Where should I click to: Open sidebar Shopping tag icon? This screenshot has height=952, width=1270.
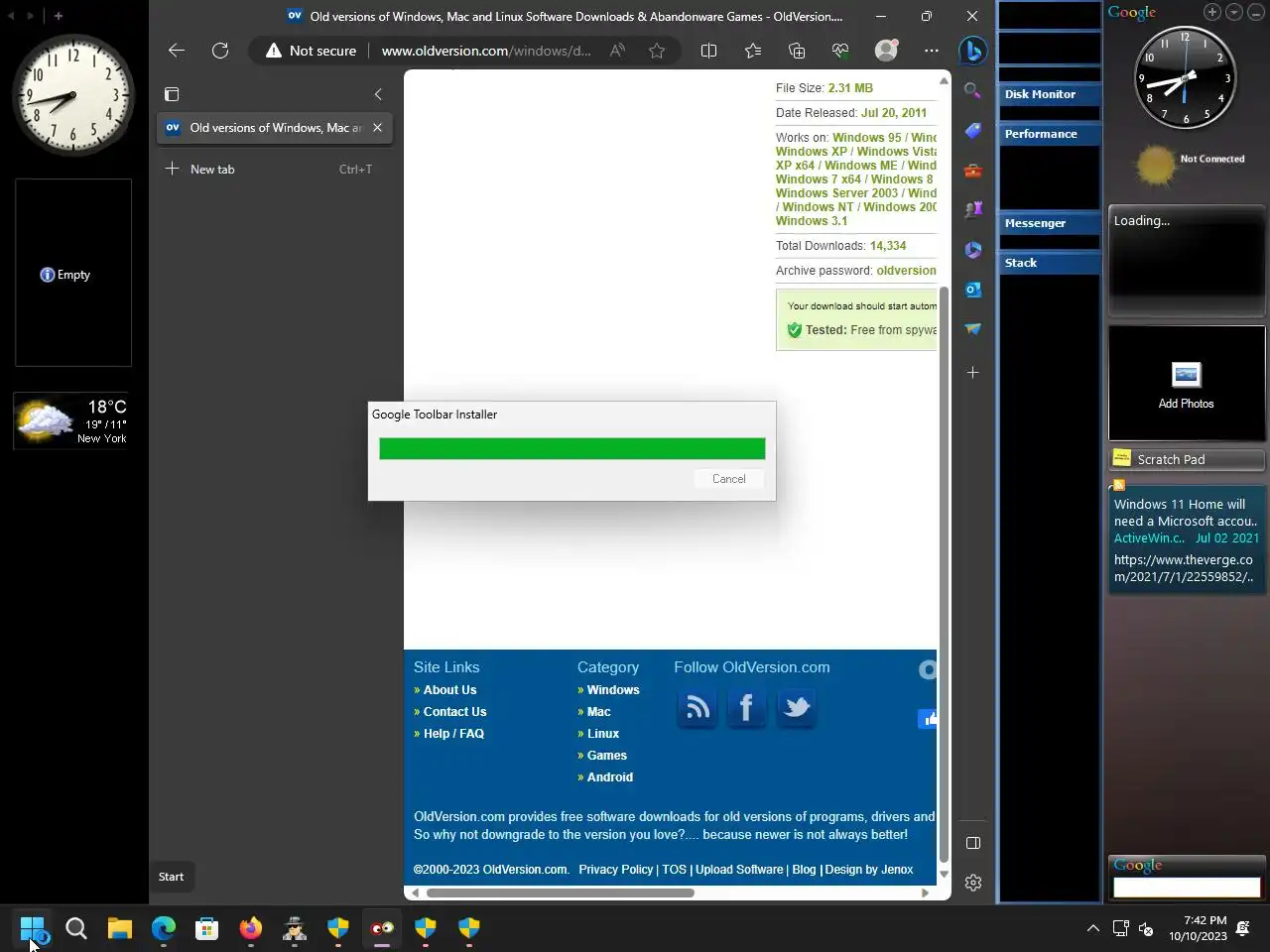pyautogui.click(x=973, y=131)
